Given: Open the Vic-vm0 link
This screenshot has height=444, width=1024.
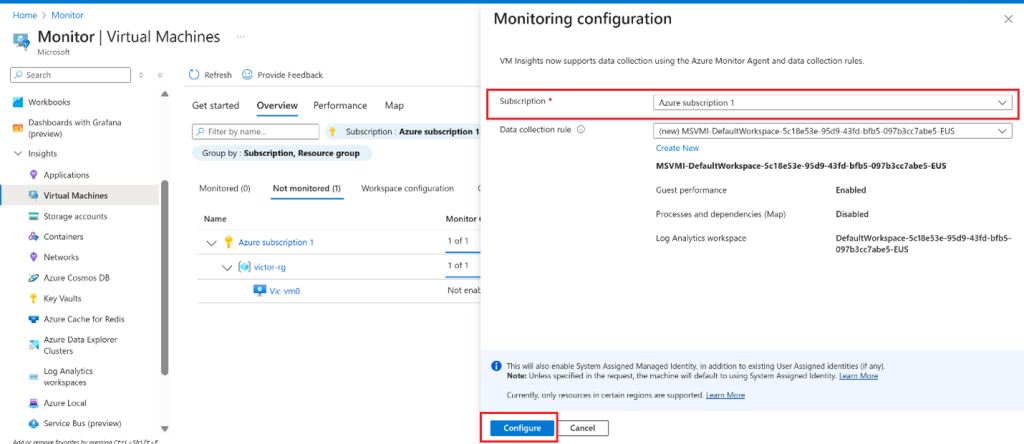Looking at the screenshot, I should pyautogui.click(x=285, y=291).
